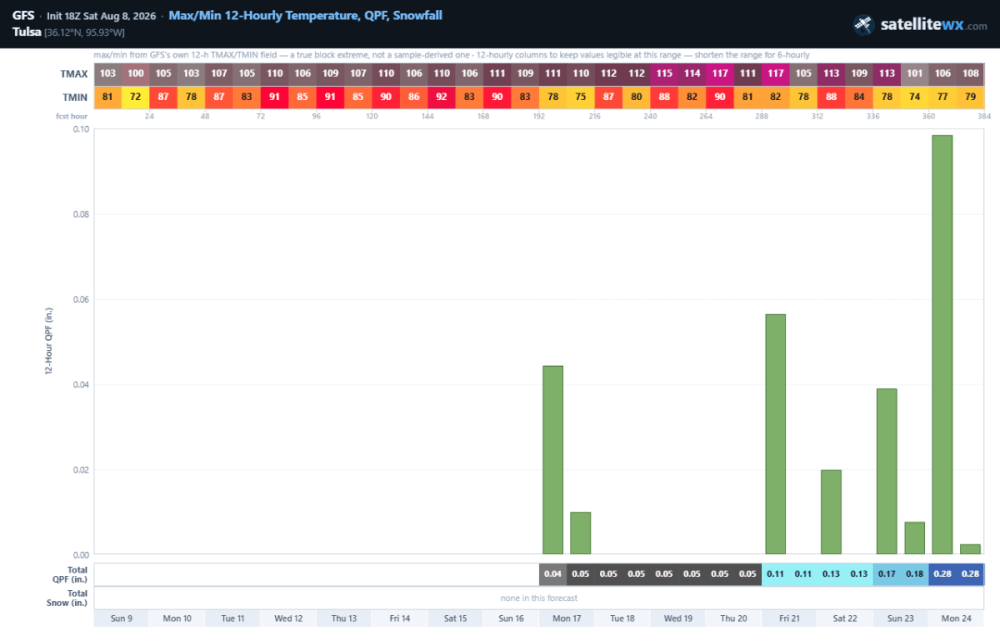Select the Total QPF cell showing 0.17
This screenshot has width=1000, height=641.
click(886, 574)
